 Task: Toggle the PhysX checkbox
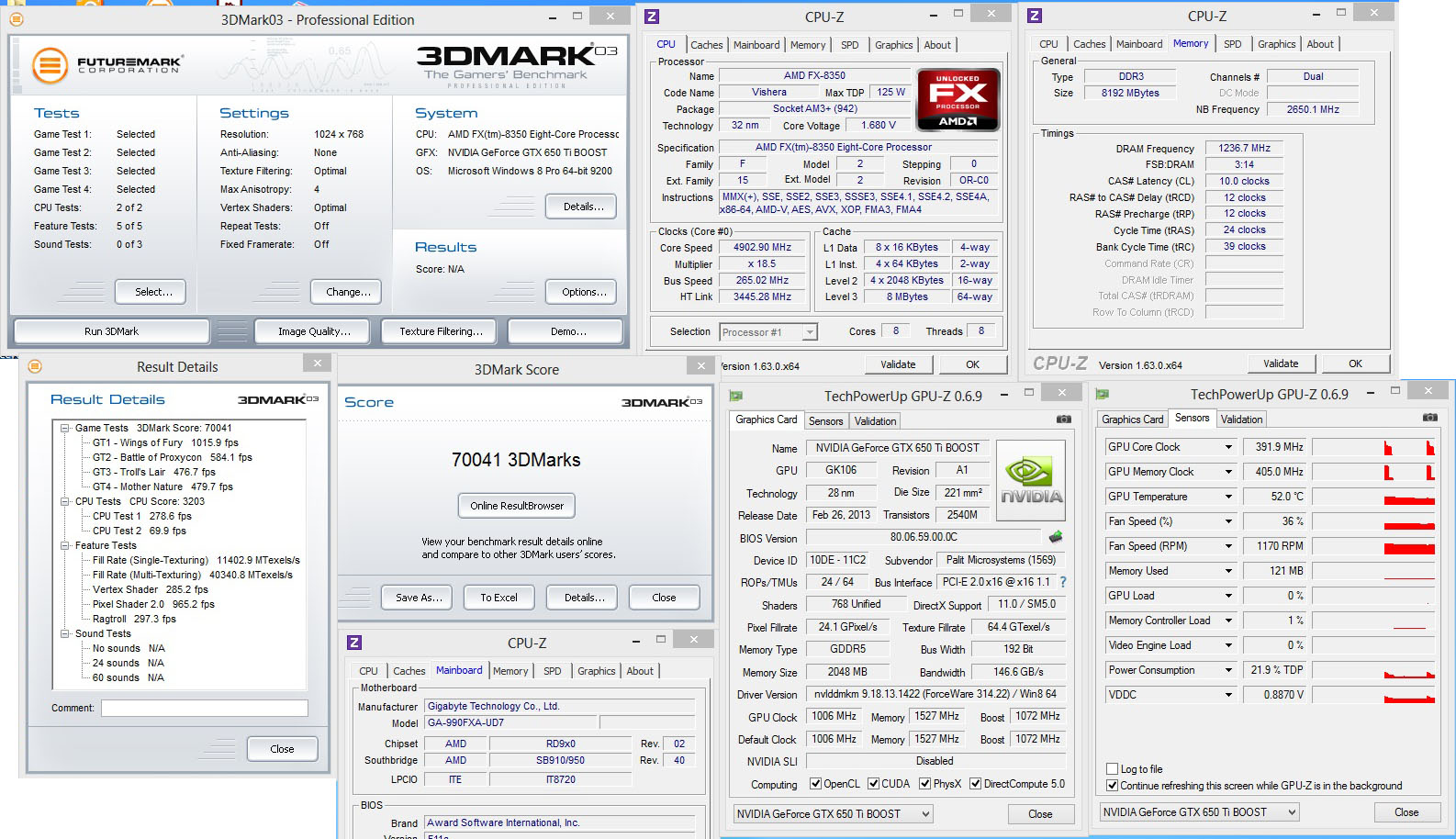pos(925,784)
